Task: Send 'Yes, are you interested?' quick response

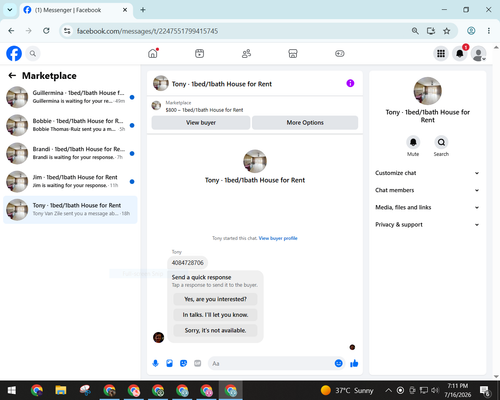Action: pos(215,299)
